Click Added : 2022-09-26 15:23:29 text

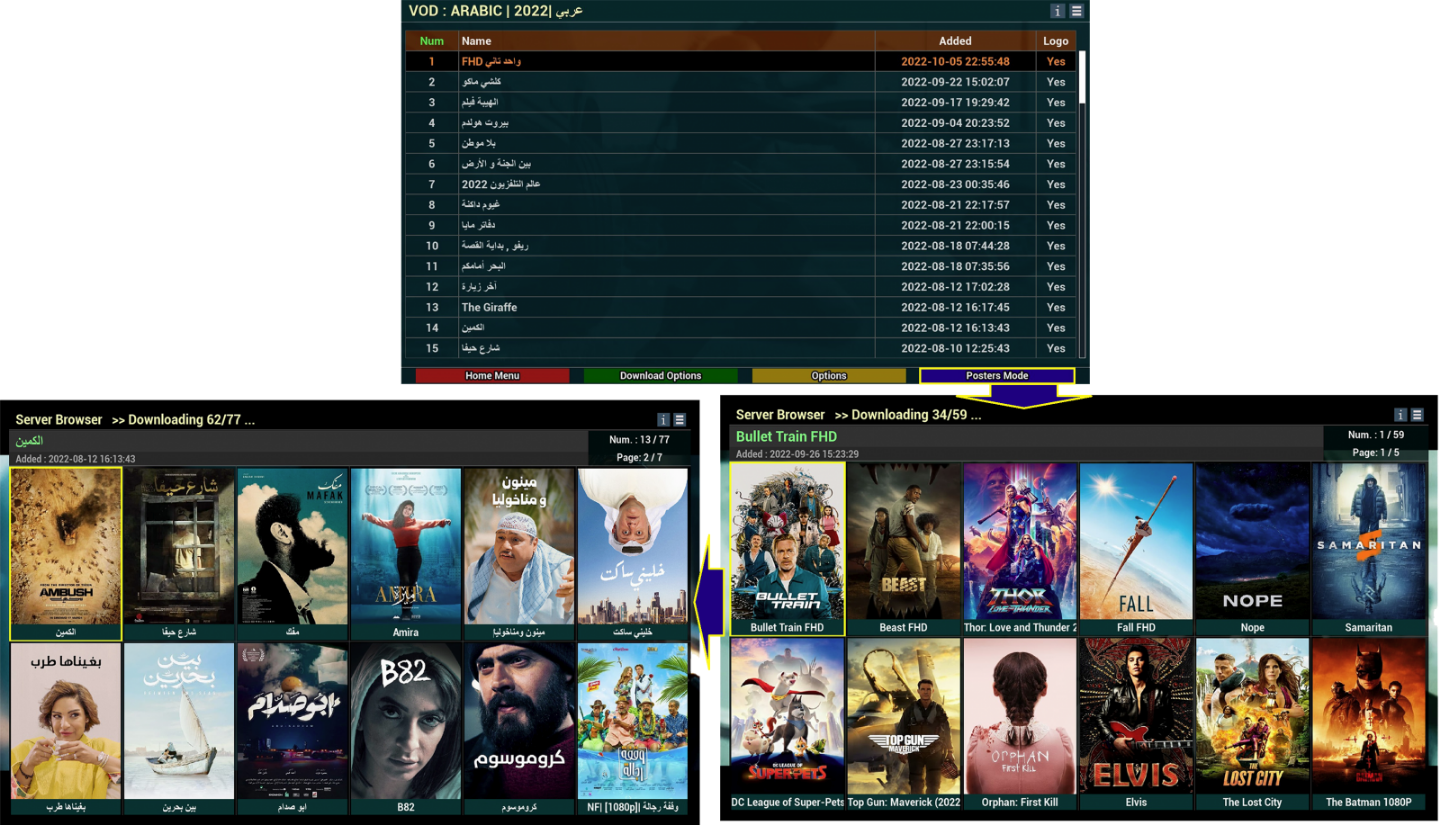(797, 454)
